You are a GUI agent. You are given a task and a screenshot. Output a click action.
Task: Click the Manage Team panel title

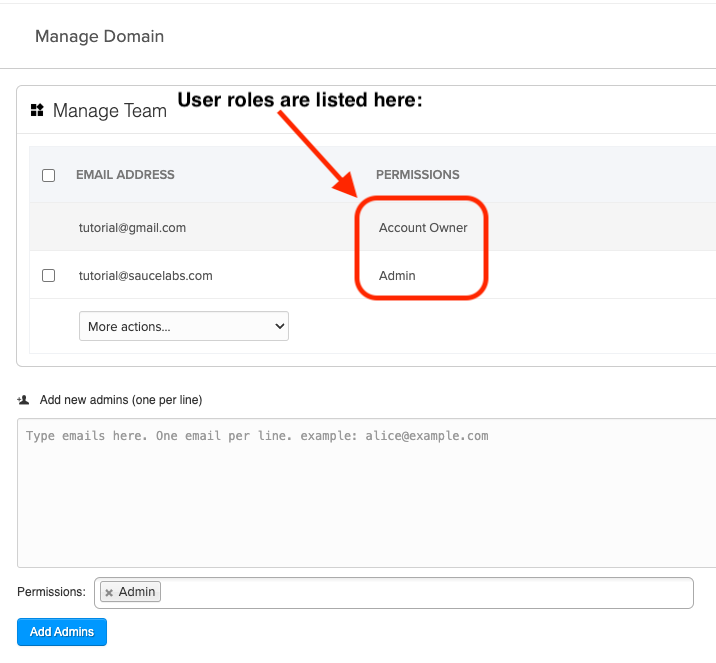pyautogui.click(x=109, y=111)
